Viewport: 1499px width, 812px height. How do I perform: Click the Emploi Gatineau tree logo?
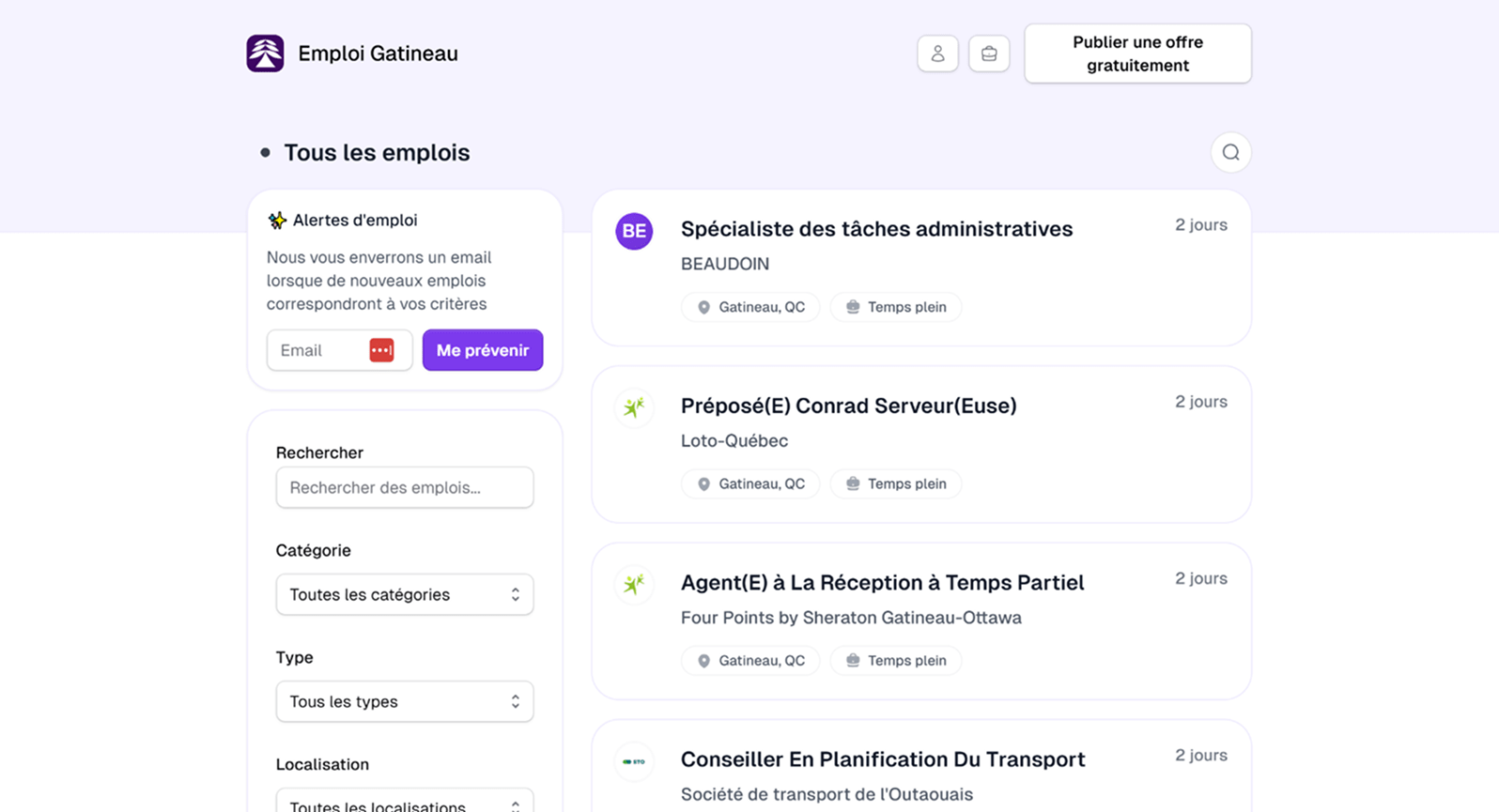coord(265,54)
